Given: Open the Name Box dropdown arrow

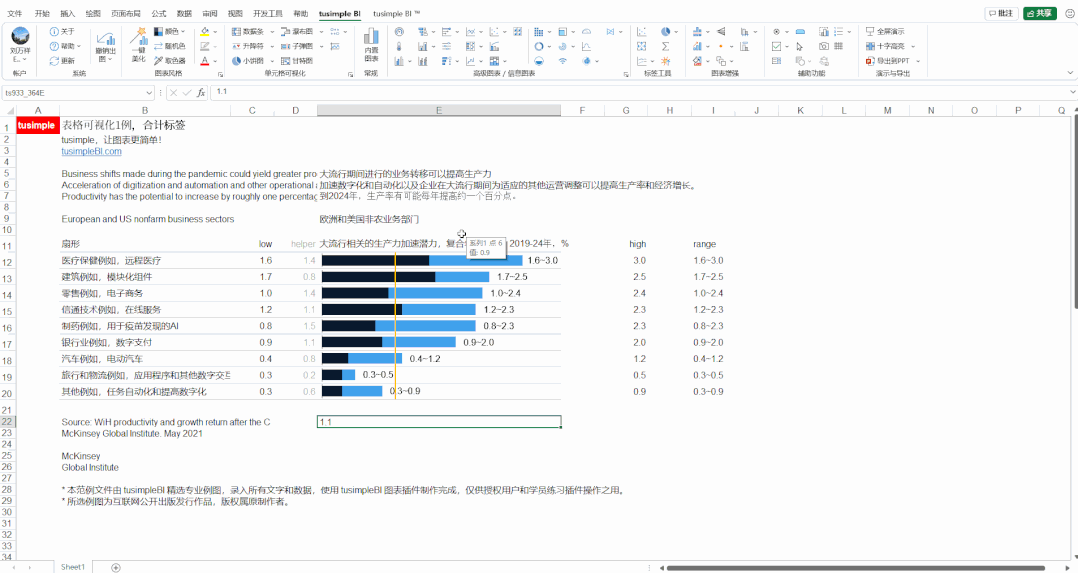Looking at the screenshot, I should coord(148,92).
